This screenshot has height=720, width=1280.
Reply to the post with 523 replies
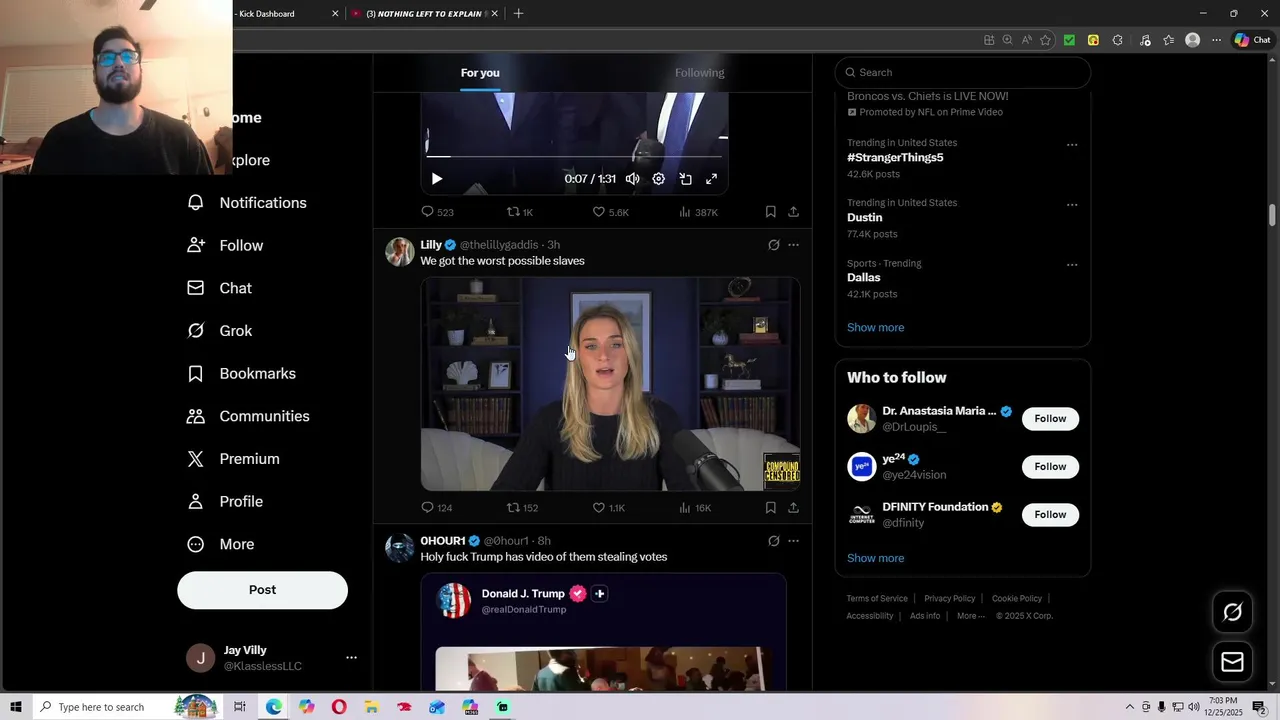point(437,212)
